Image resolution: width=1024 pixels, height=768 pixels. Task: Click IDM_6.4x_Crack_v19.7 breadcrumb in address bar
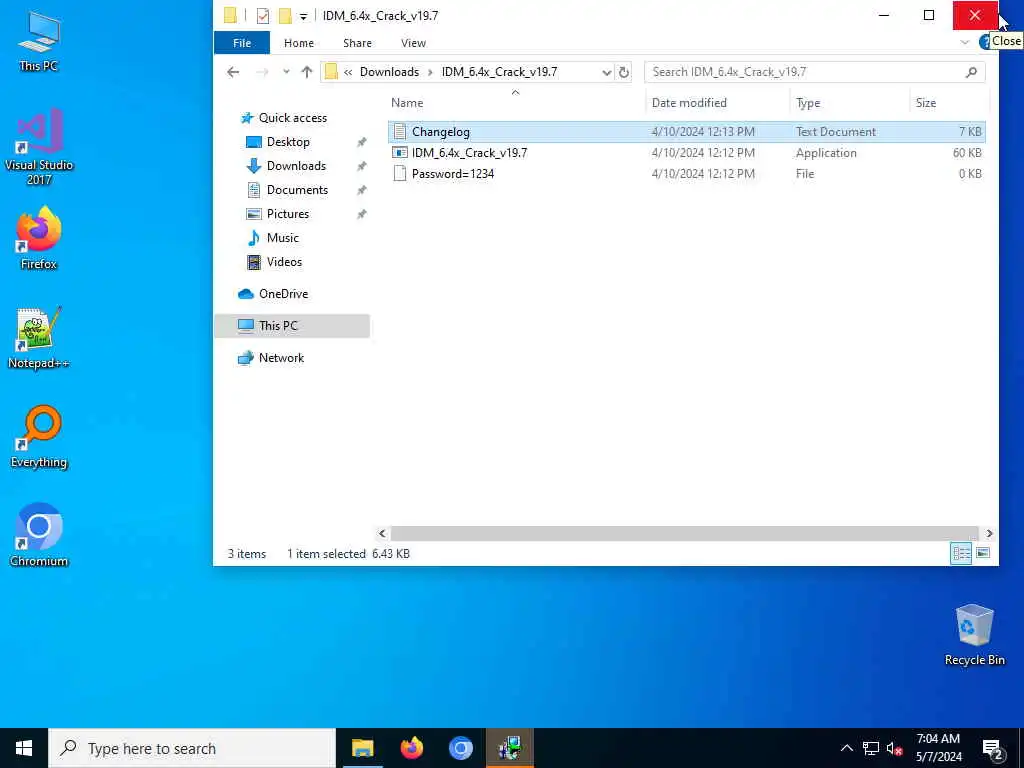[x=499, y=72]
